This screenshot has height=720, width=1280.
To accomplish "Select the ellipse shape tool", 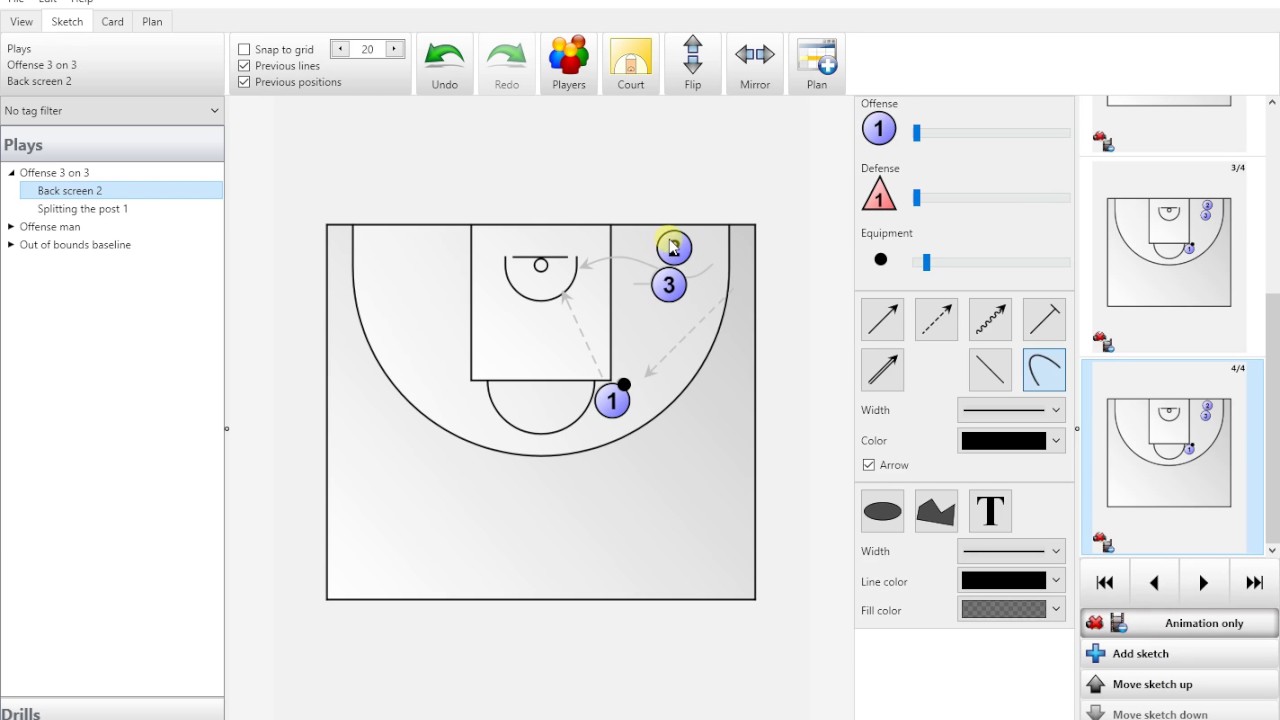I will (883, 511).
